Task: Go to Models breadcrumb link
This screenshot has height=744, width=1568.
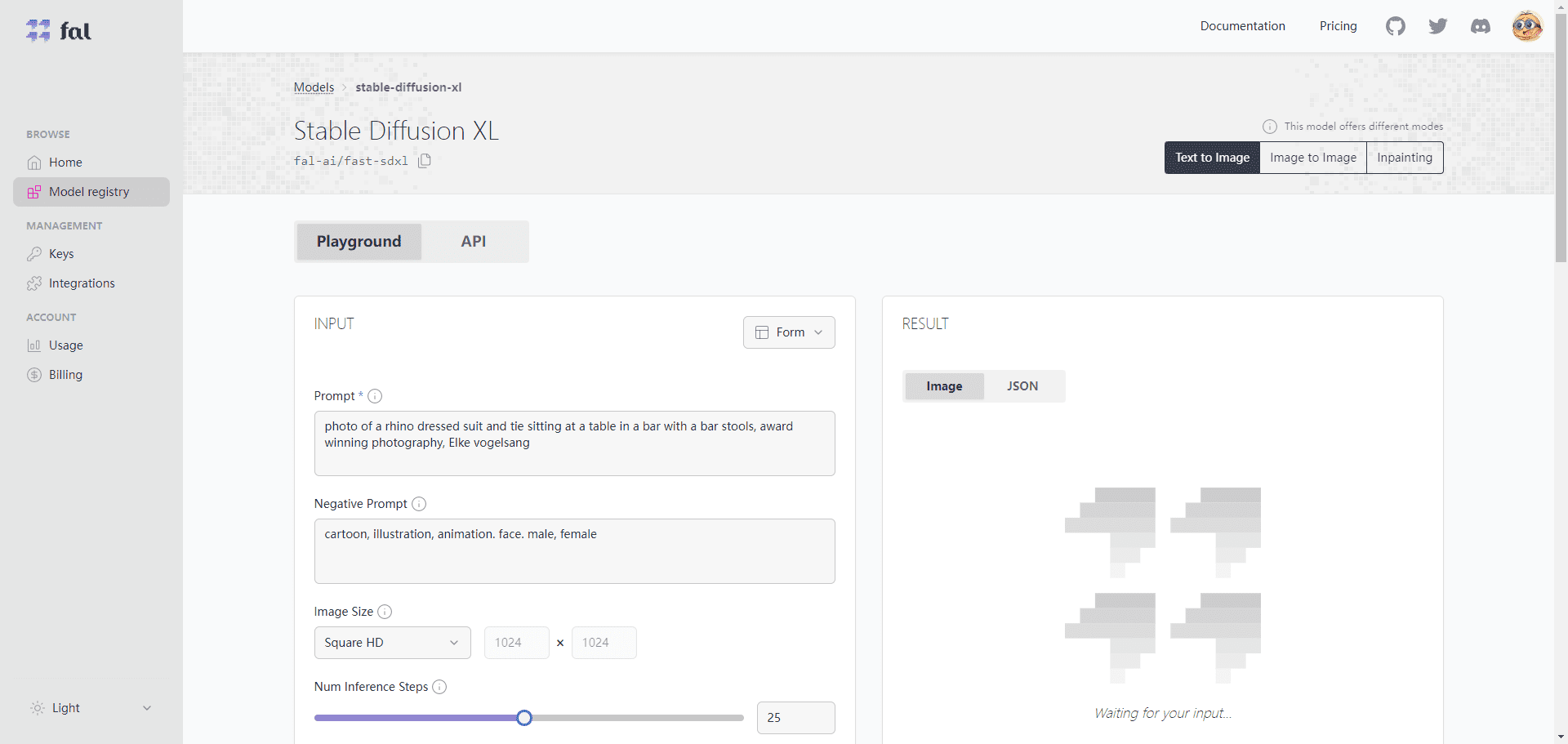Action: [x=314, y=87]
